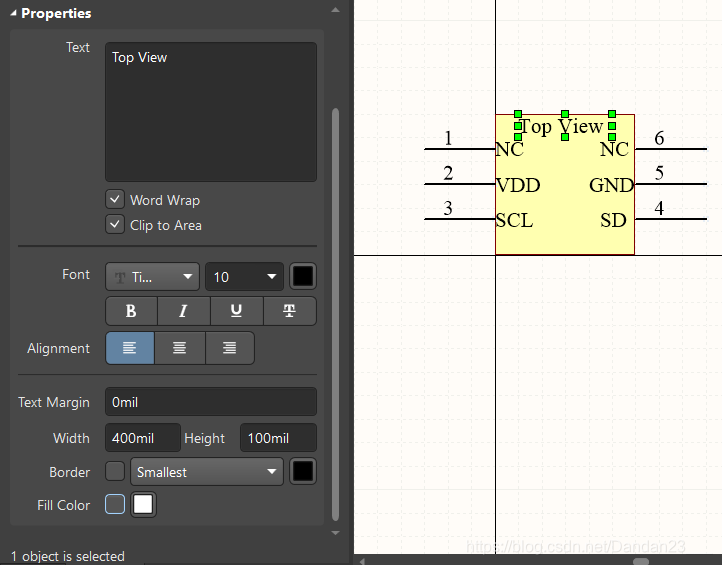Enable the Fill Color checkbox
The height and width of the screenshot is (565, 722).
115,505
